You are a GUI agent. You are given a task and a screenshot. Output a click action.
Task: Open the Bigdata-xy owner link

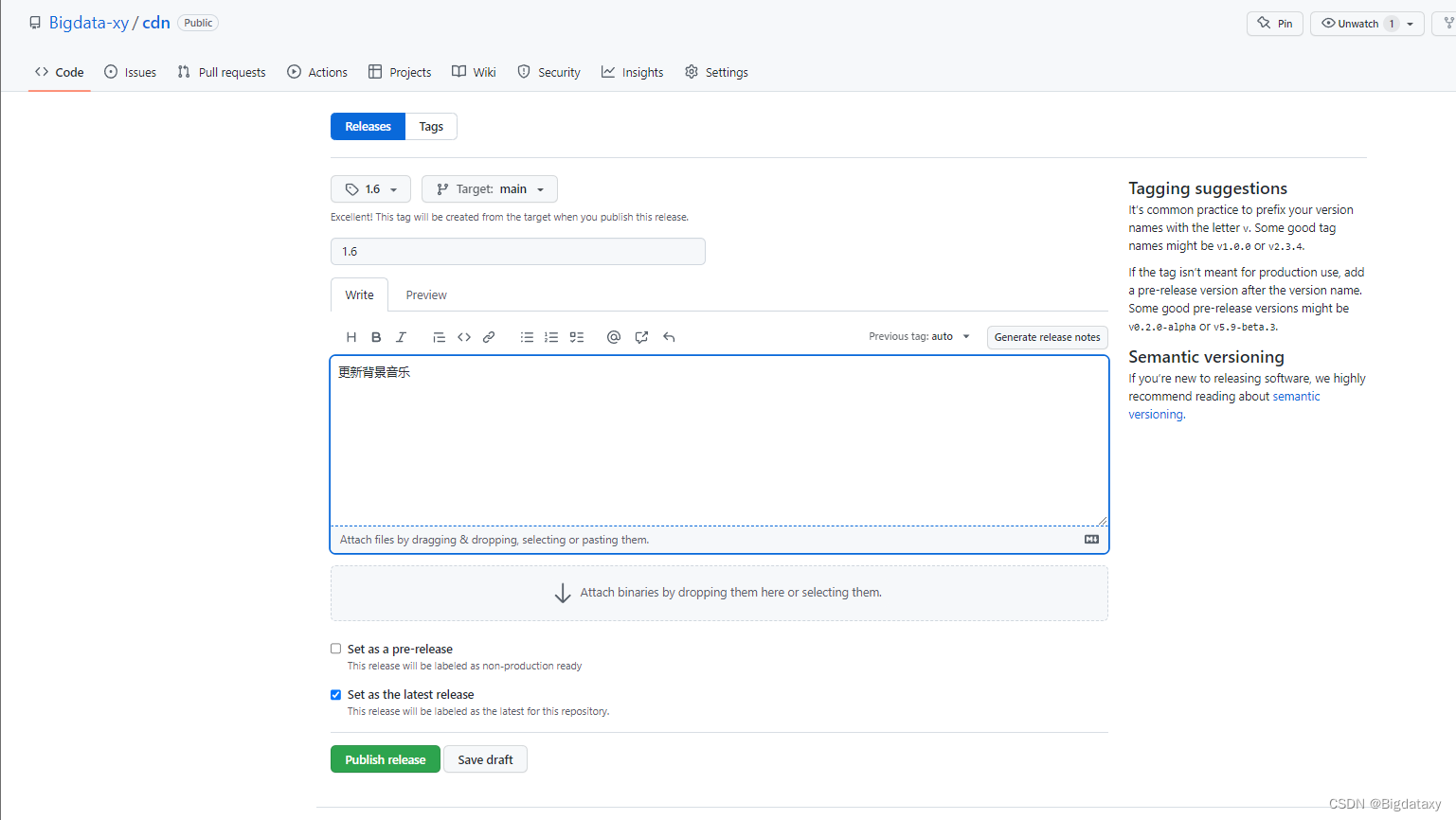coord(89,23)
